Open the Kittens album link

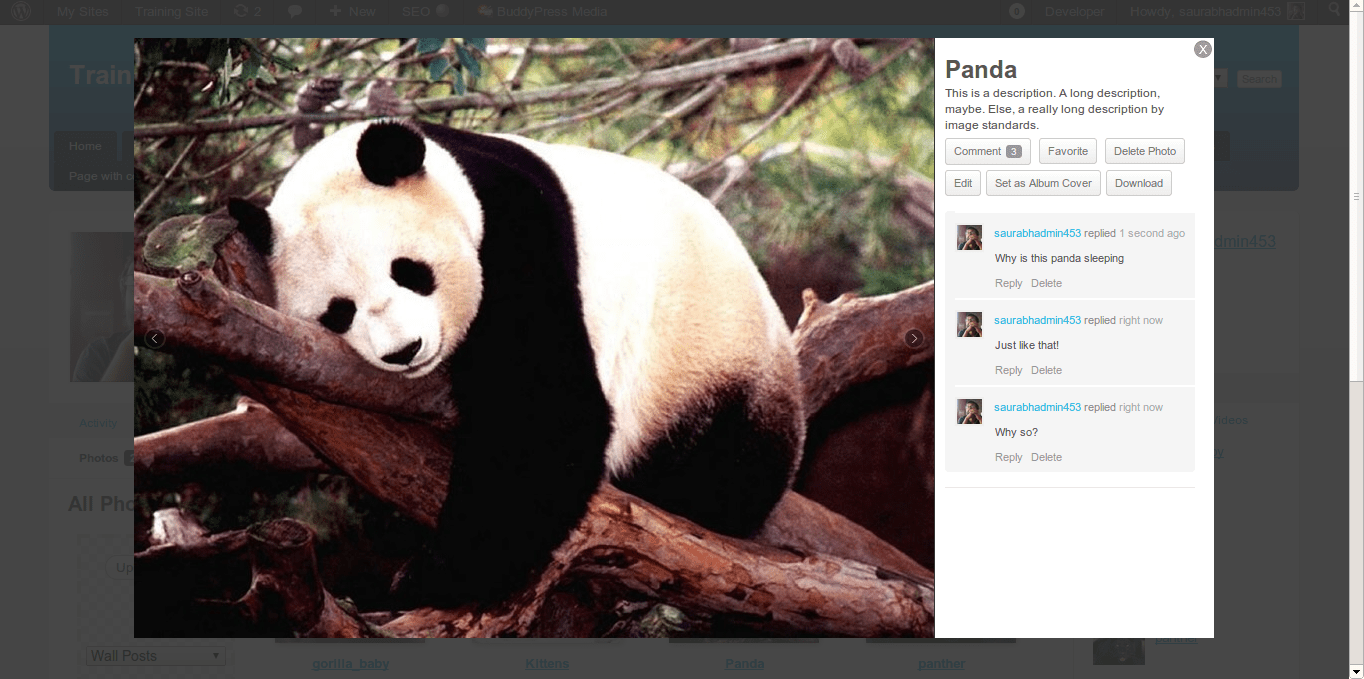point(547,663)
